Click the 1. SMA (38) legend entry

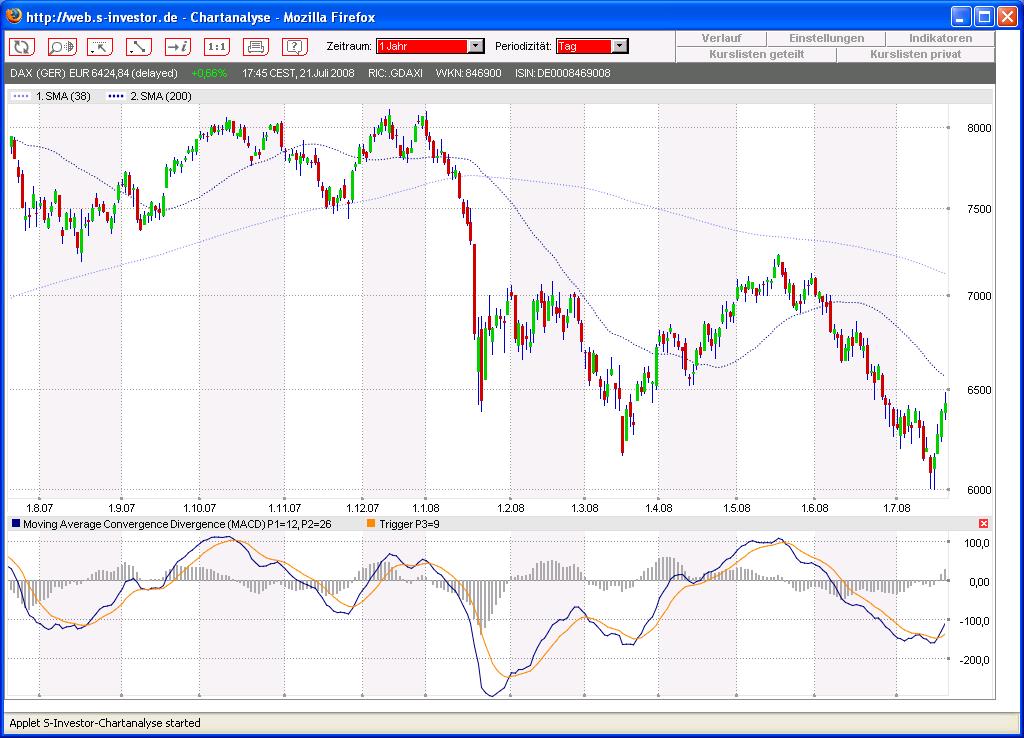pos(52,96)
